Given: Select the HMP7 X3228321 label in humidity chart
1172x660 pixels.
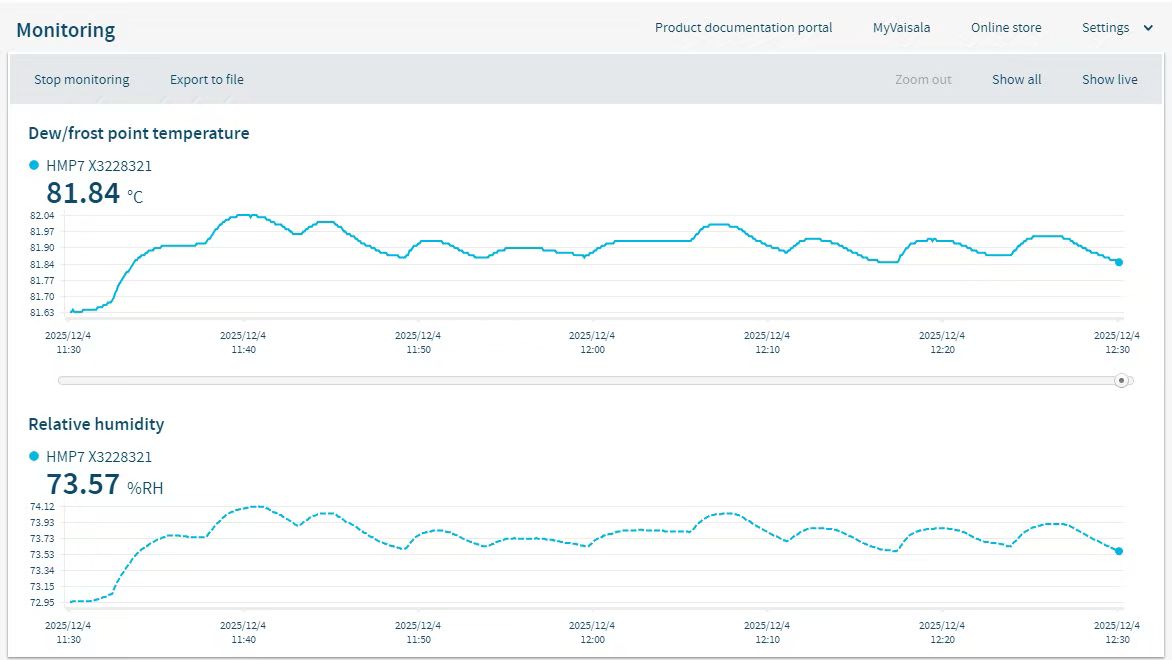Looking at the screenshot, I should [99, 457].
